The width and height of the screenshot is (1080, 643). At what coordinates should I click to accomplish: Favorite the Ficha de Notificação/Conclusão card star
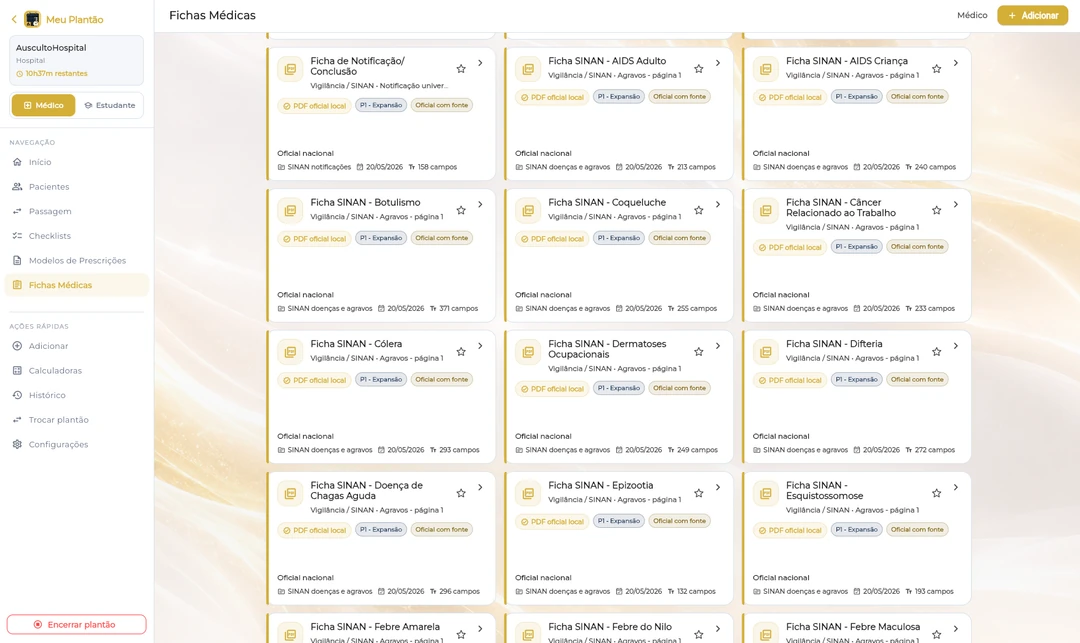(461, 69)
